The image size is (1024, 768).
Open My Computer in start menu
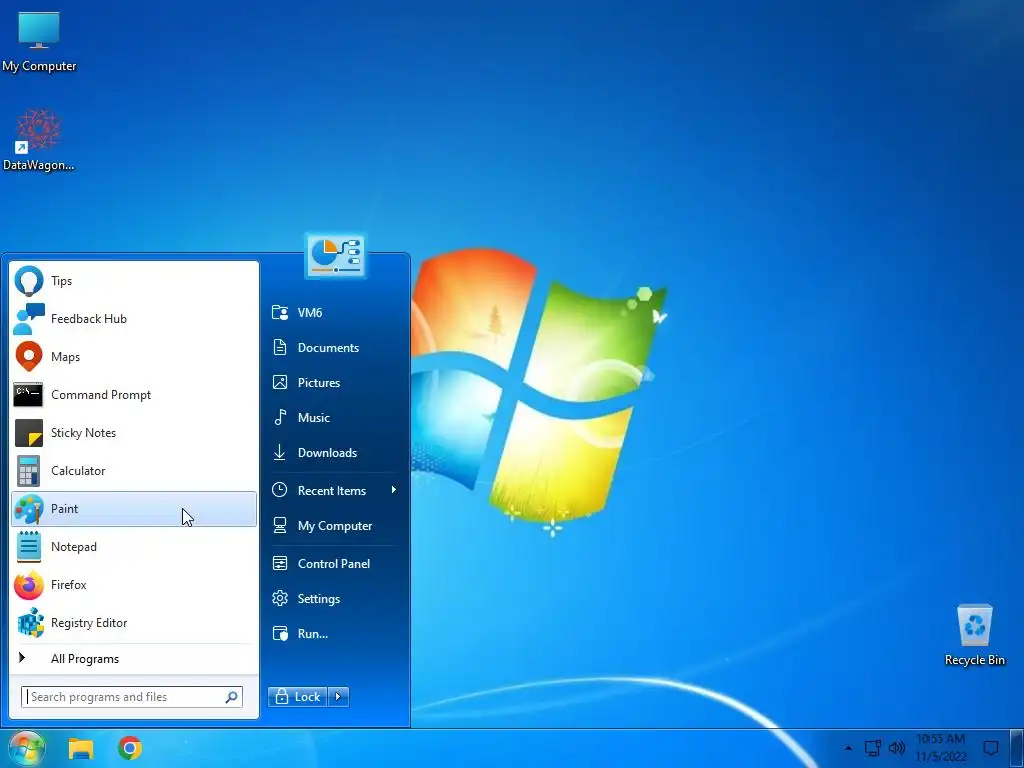tap(336, 526)
